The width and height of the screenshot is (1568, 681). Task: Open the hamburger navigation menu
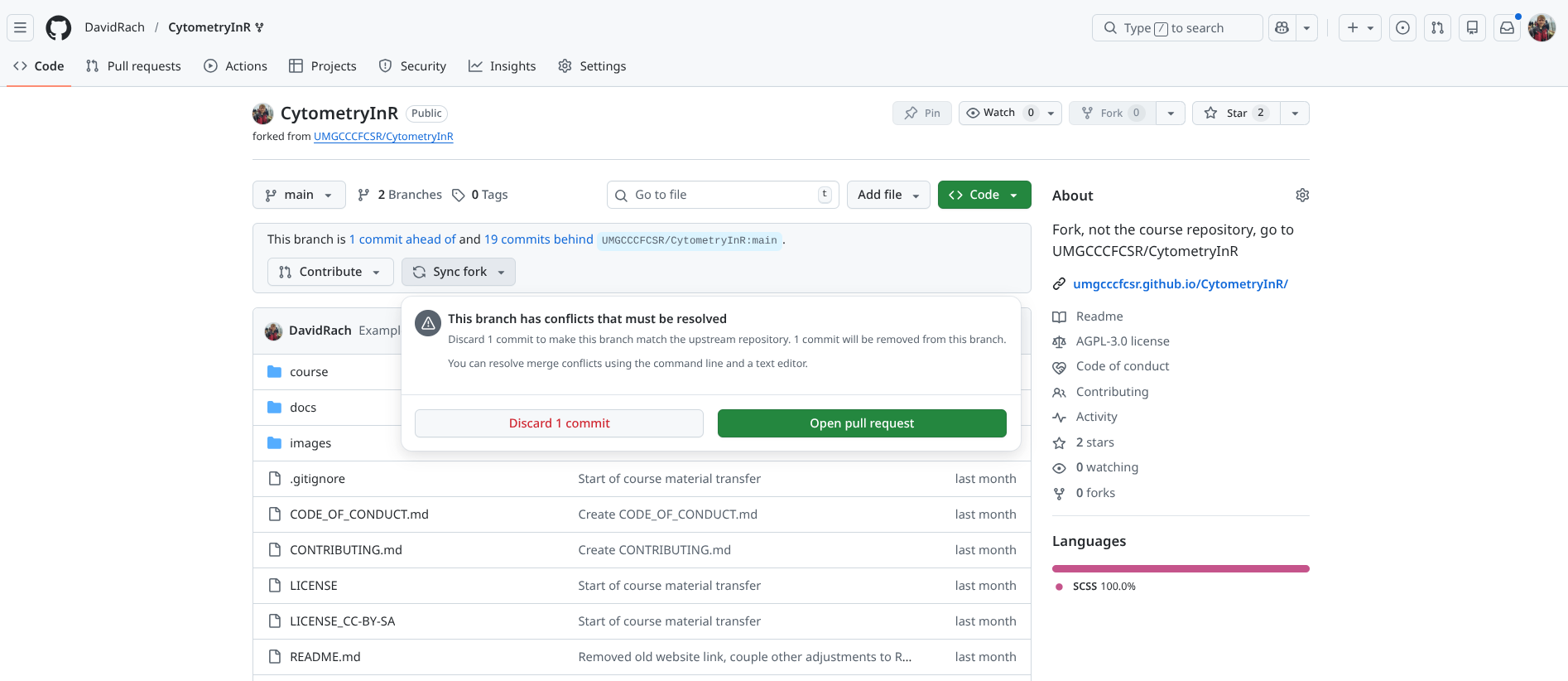point(21,28)
